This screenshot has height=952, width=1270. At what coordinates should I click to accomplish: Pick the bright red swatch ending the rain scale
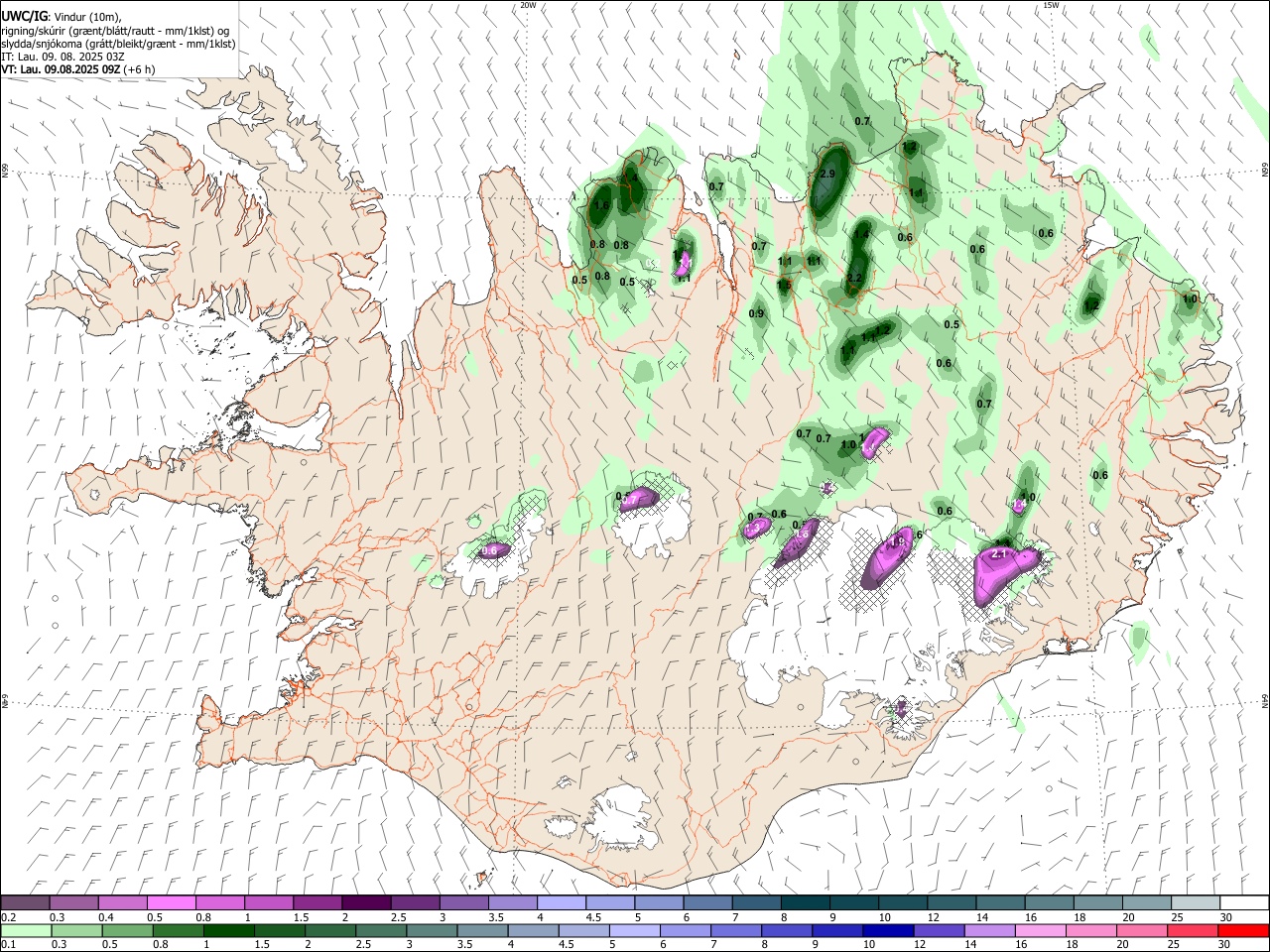[x=1242, y=931]
